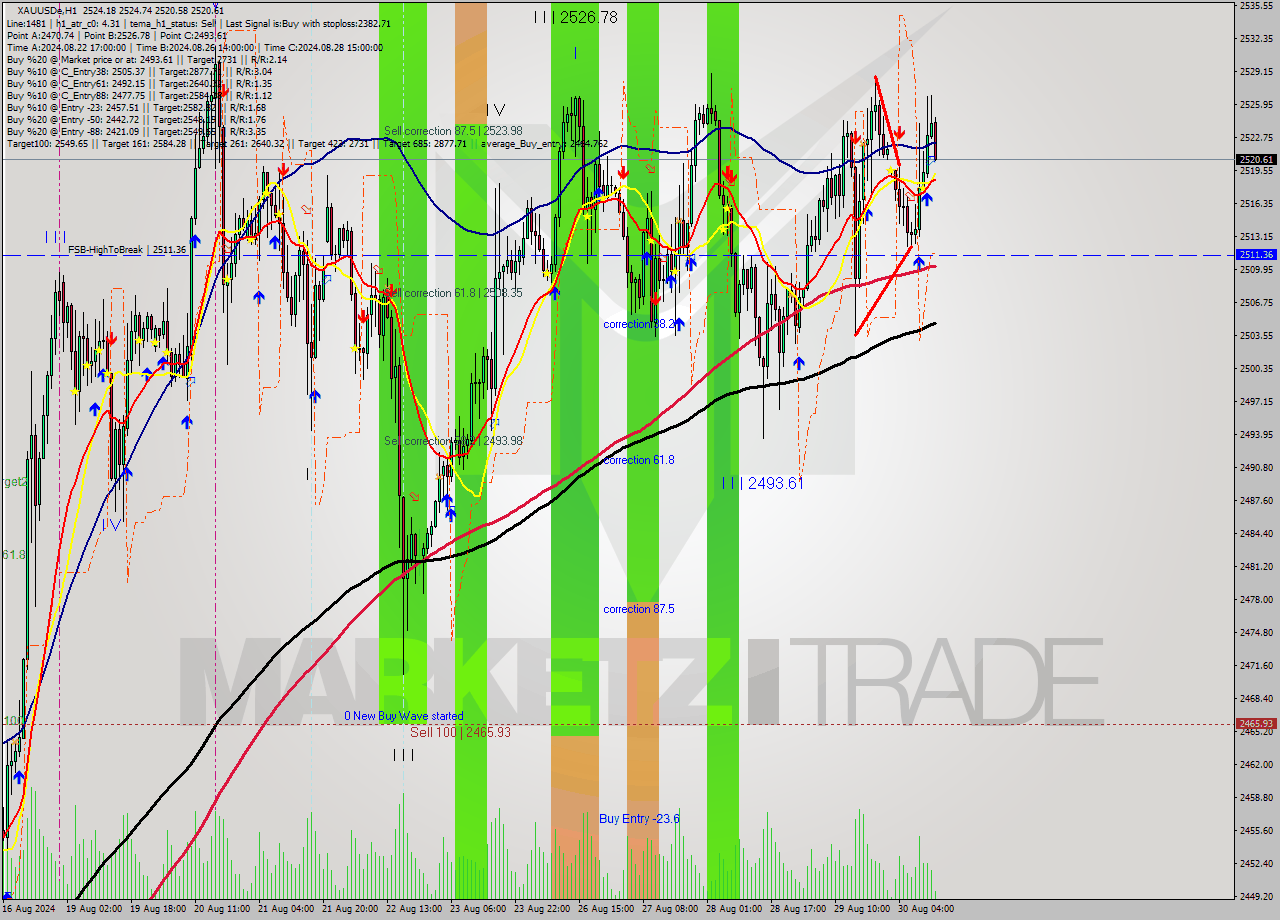Click the 2493.95 price axis label

pyautogui.click(x=1256, y=434)
